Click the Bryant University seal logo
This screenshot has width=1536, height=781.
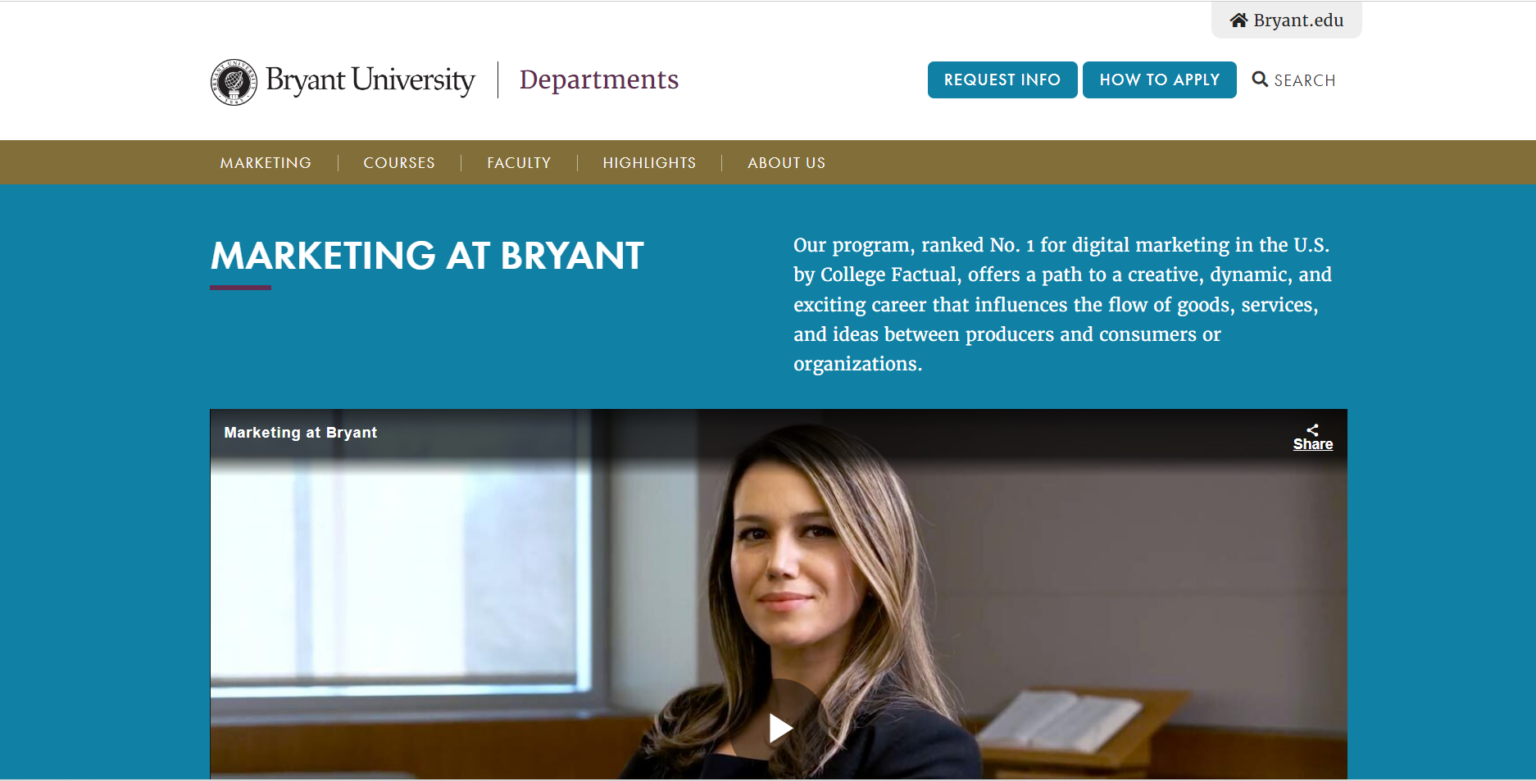click(x=234, y=81)
